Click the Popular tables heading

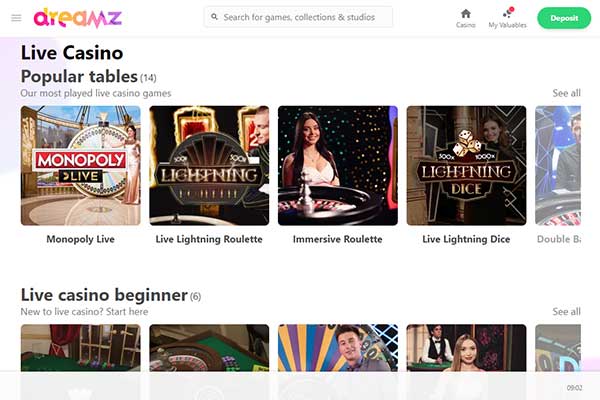tap(79, 77)
